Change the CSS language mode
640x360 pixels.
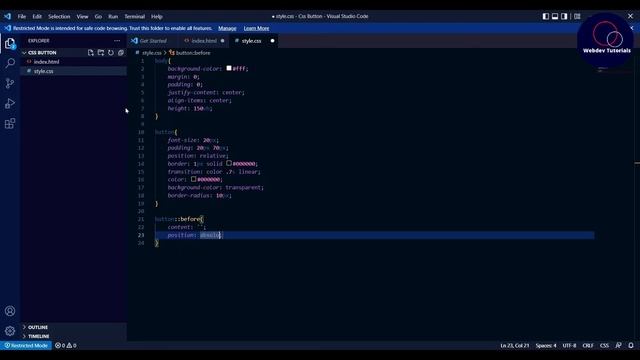coord(604,345)
